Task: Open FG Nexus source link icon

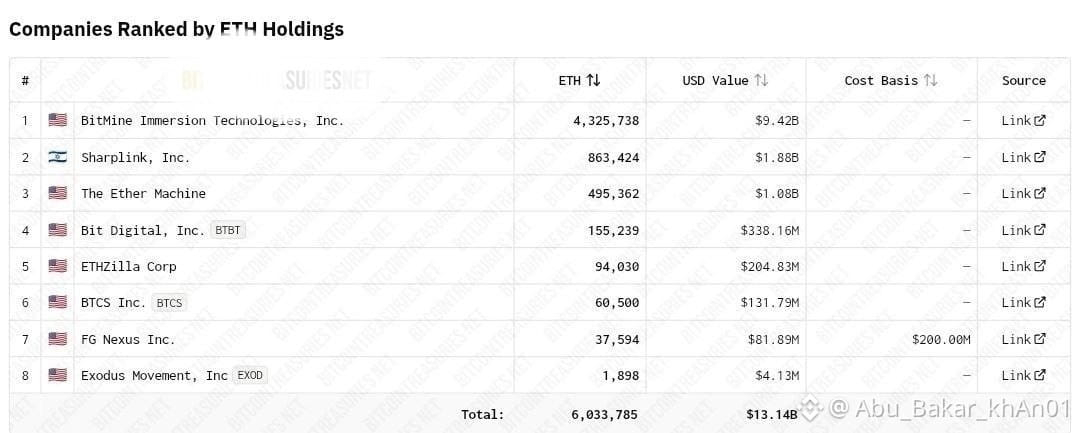Action: click(x=1040, y=339)
